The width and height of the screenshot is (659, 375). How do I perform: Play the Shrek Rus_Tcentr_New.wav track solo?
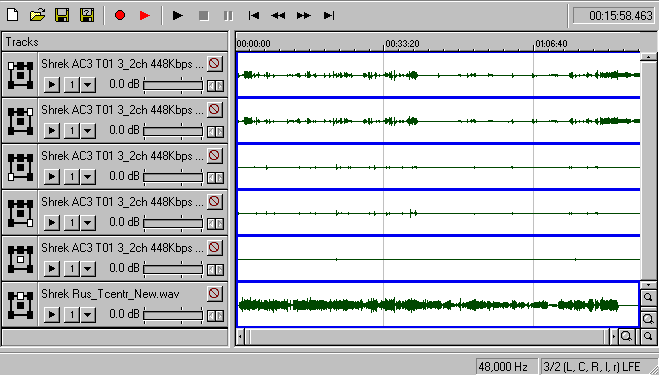52,315
